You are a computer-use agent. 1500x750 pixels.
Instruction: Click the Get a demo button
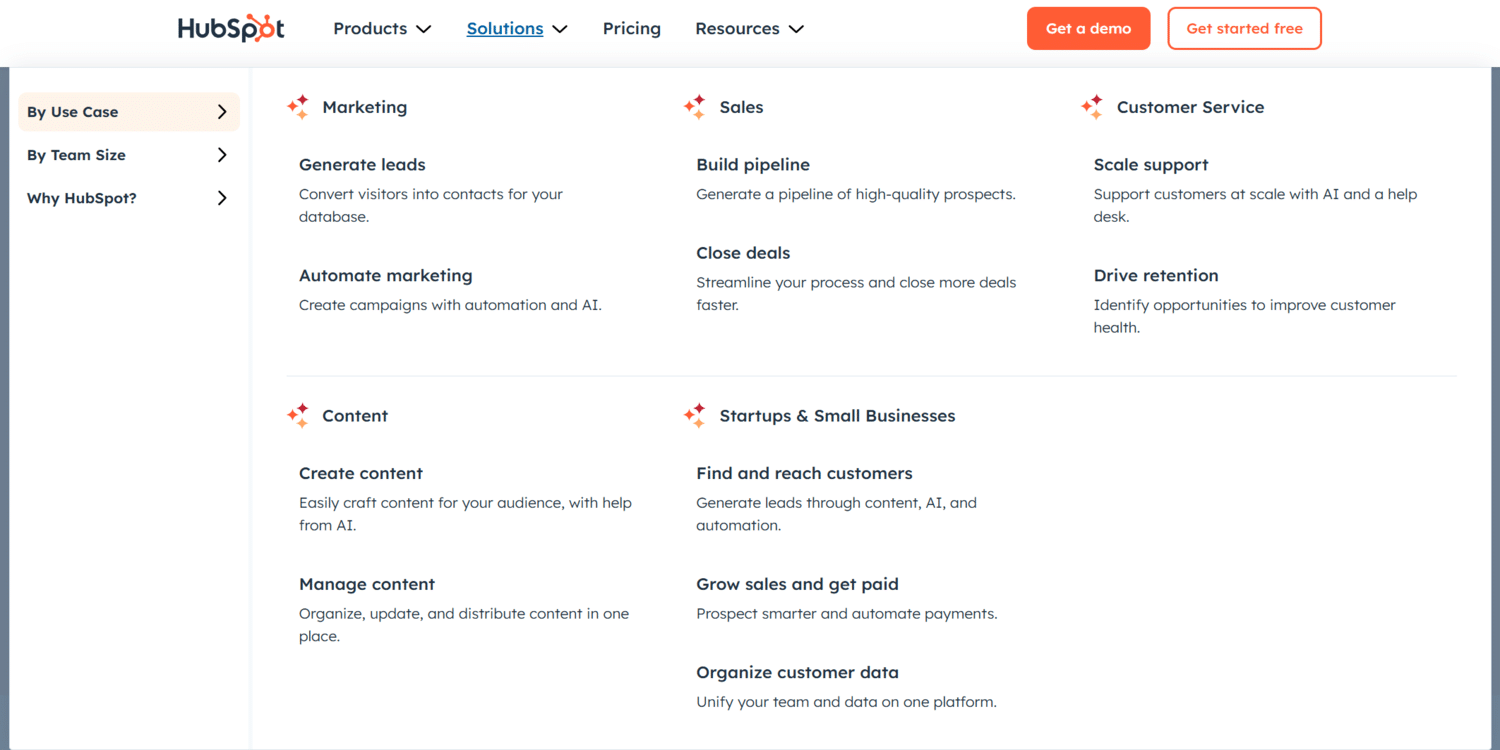(1089, 29)
